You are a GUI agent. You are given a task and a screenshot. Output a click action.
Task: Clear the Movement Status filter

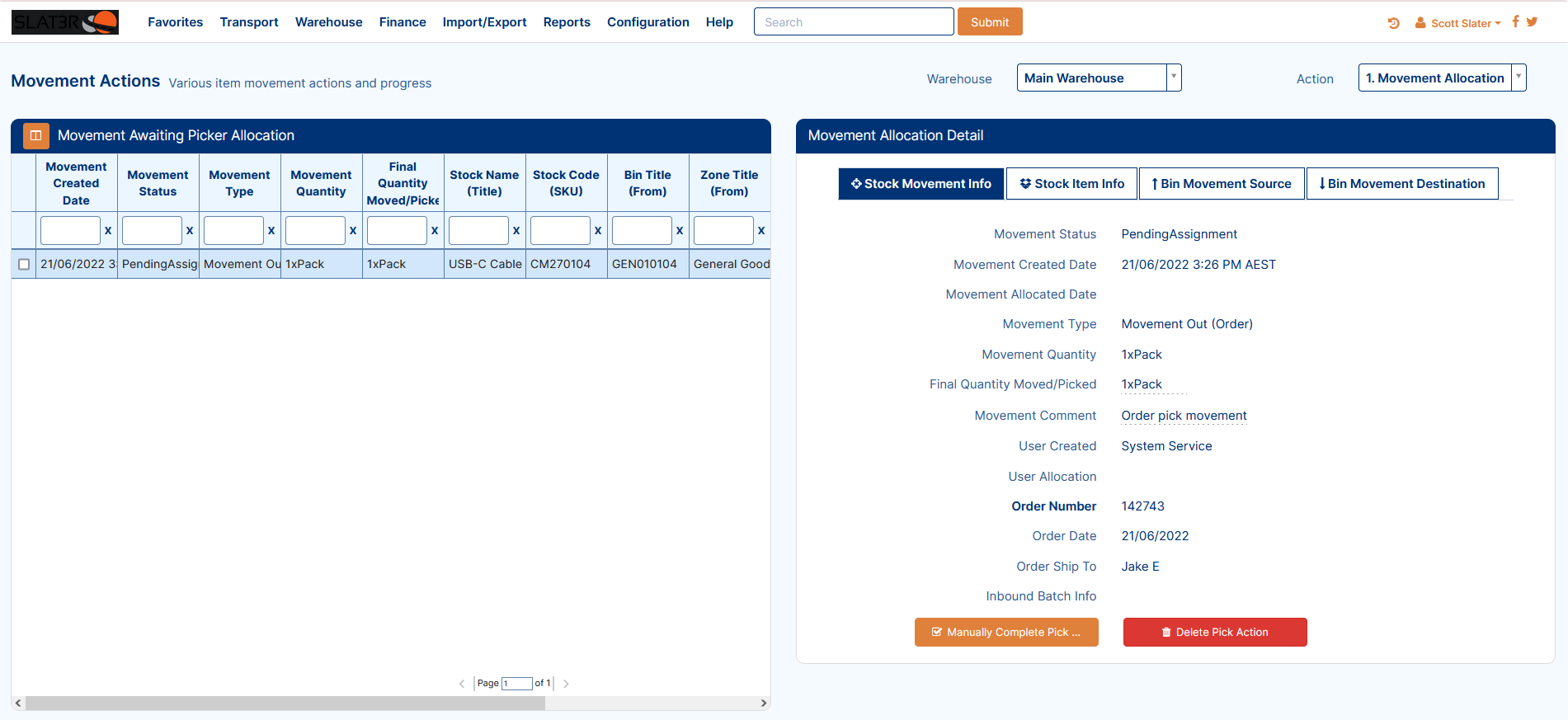click(190, 231)
